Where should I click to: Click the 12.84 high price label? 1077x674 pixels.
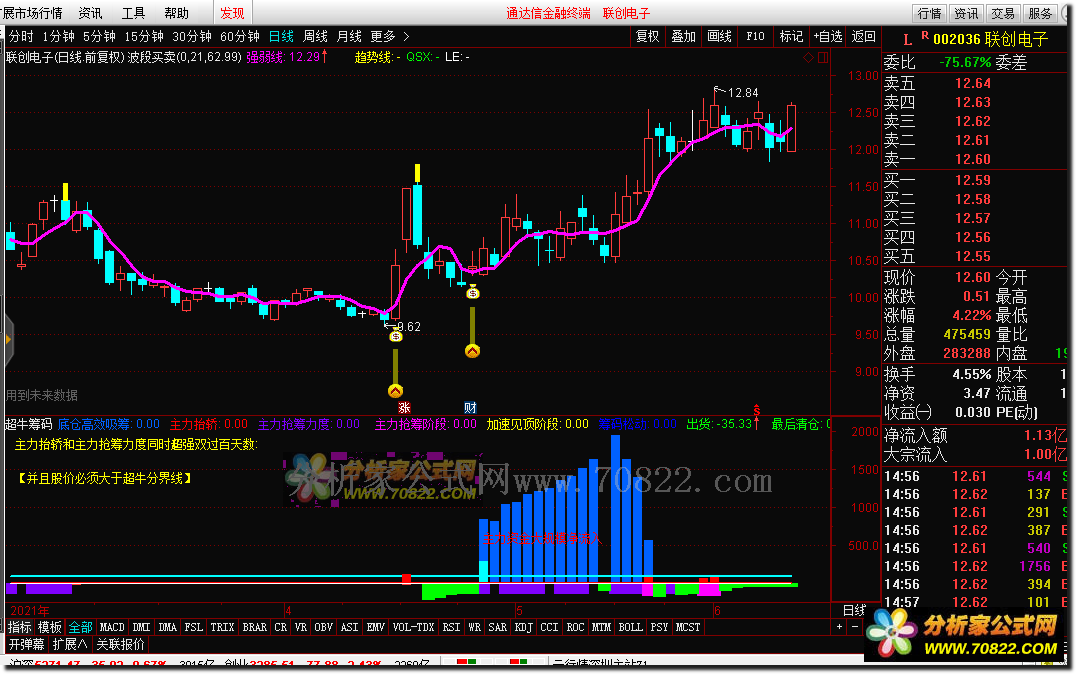(742, 93)
